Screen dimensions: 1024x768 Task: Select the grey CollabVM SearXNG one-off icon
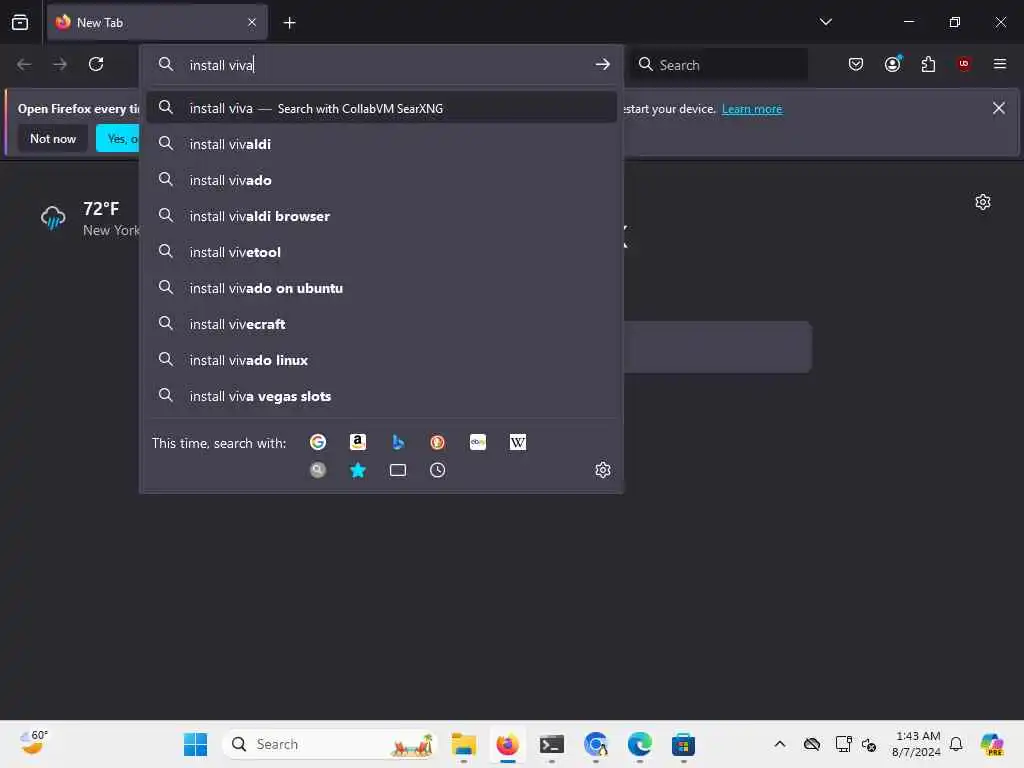(318, 470)
